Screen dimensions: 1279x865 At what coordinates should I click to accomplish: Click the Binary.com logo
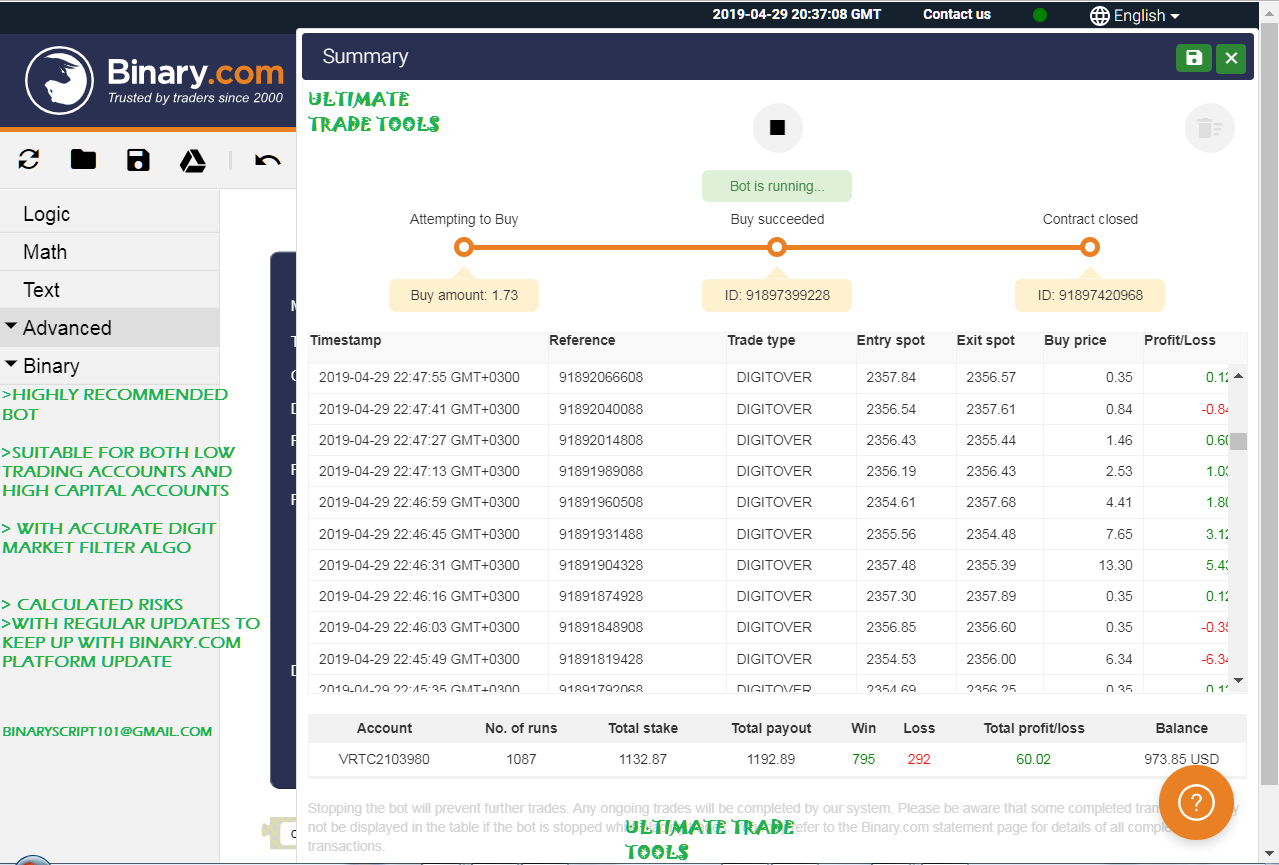(x=155, y=81)
